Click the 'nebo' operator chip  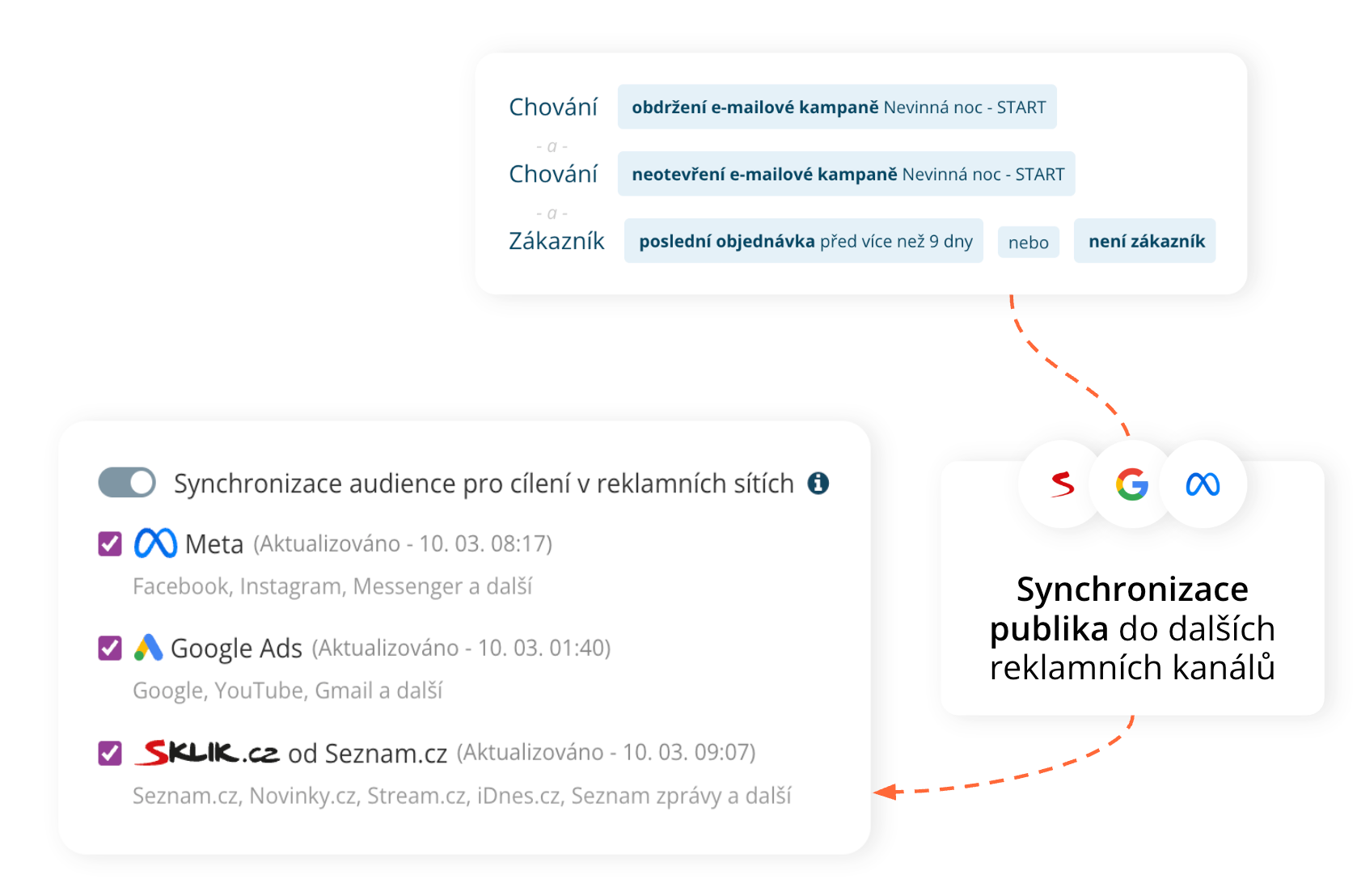[x=1028, y=243]
